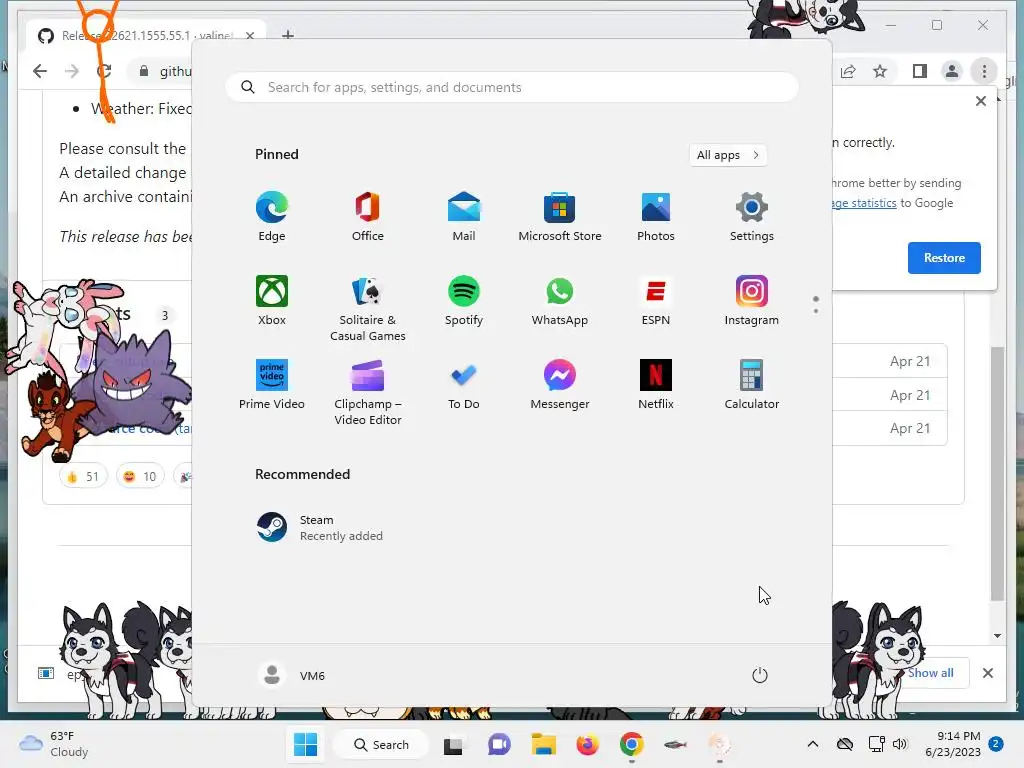Viewport: 1024px width, 768px height.
Task: Open the Edge pinned app
Action: pyautogui.click(x=272, y=216)
